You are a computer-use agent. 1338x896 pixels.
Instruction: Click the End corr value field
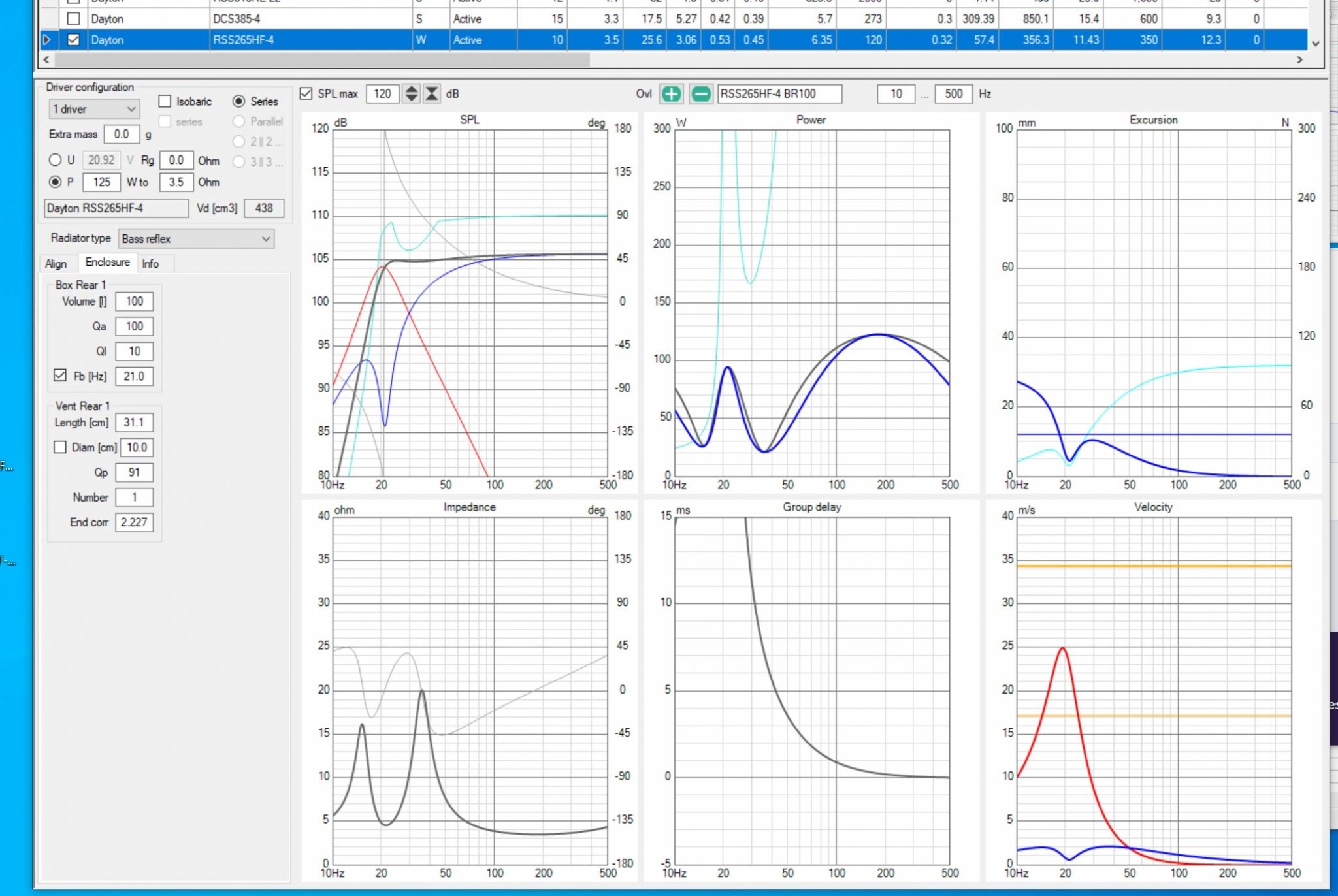pyautogui.click(x=135, y=522)
